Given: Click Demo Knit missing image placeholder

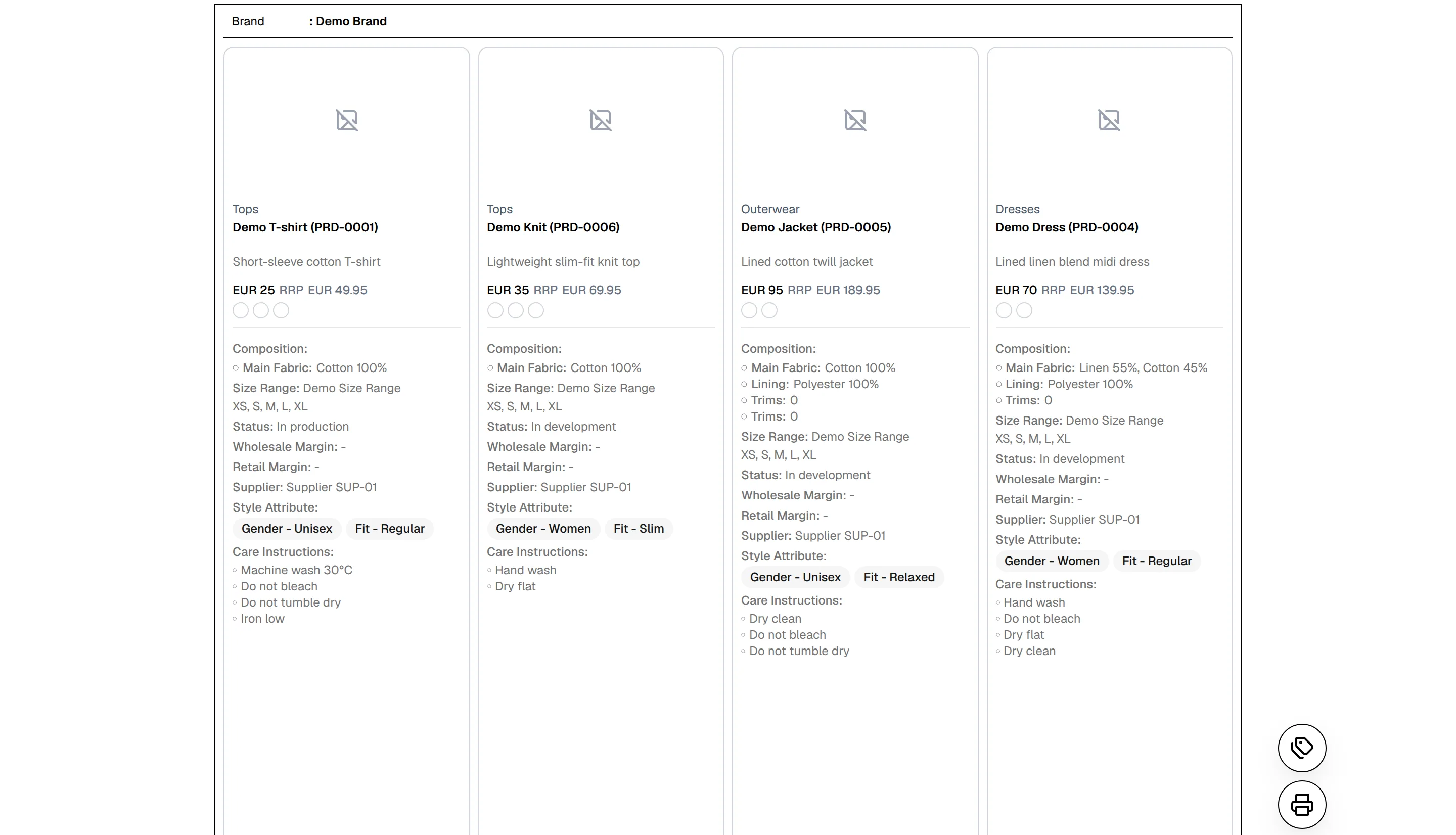Looking at the screenshot, I should point(601,120).
